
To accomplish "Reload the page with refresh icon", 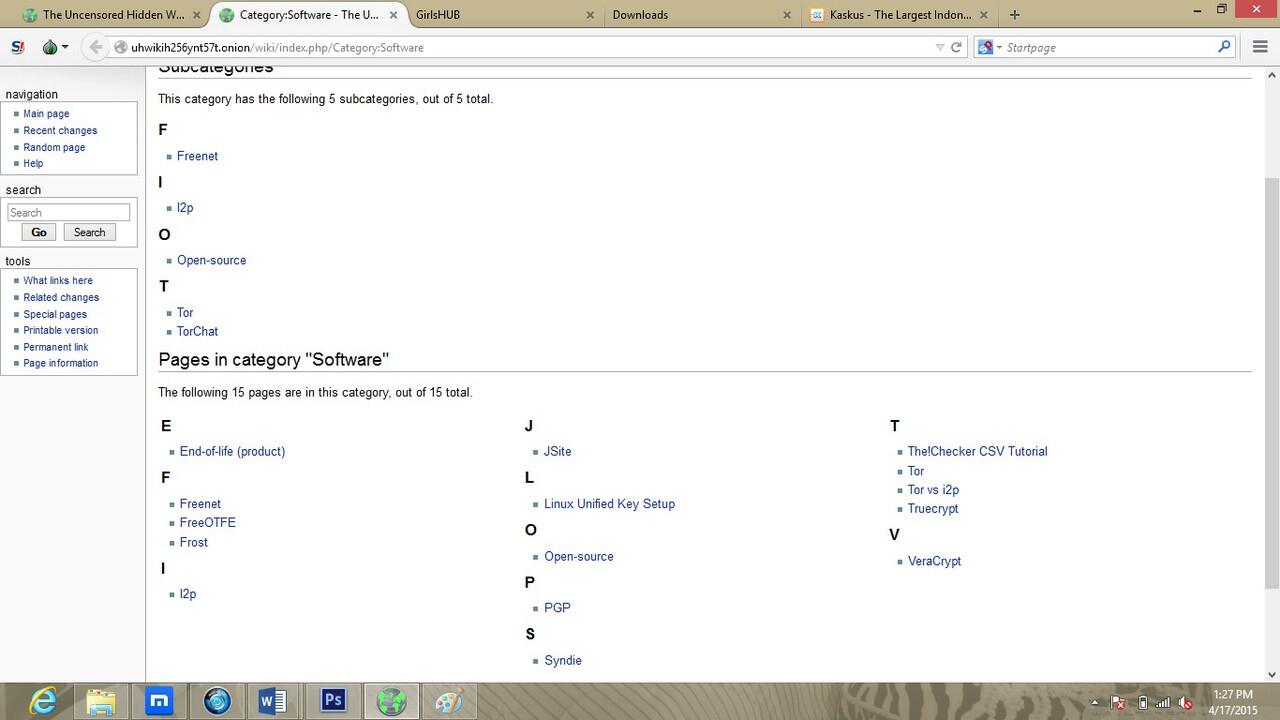I will click(x=956, y=47).
